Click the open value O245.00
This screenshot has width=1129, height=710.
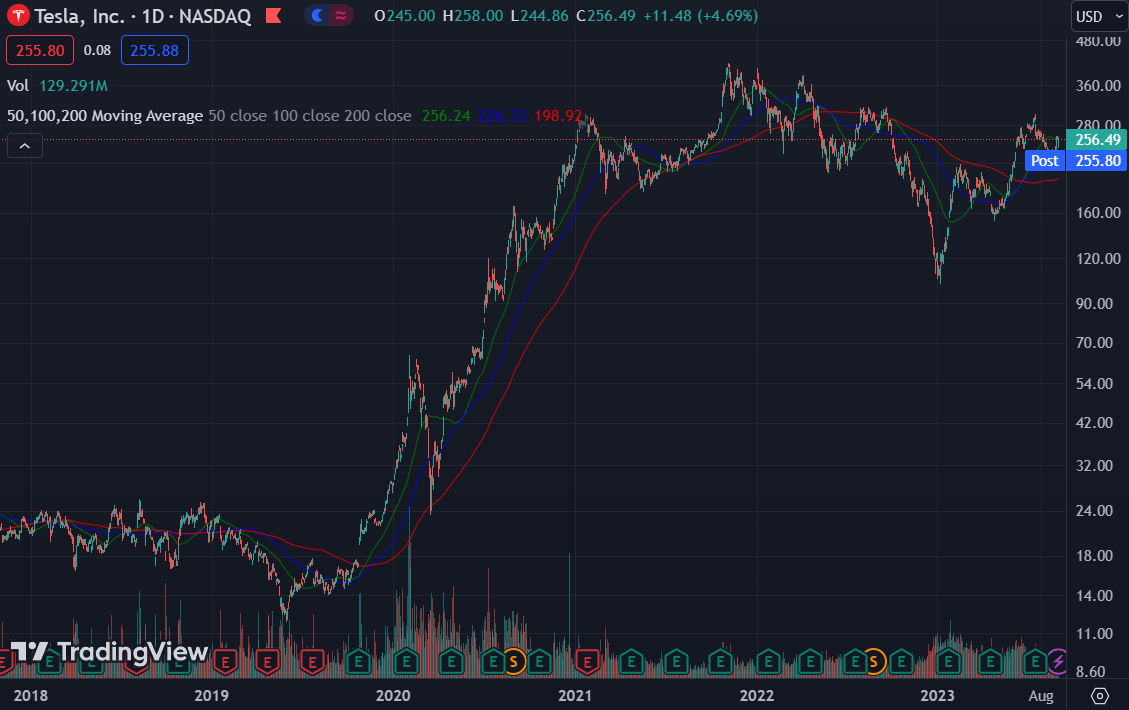(405, 16)
